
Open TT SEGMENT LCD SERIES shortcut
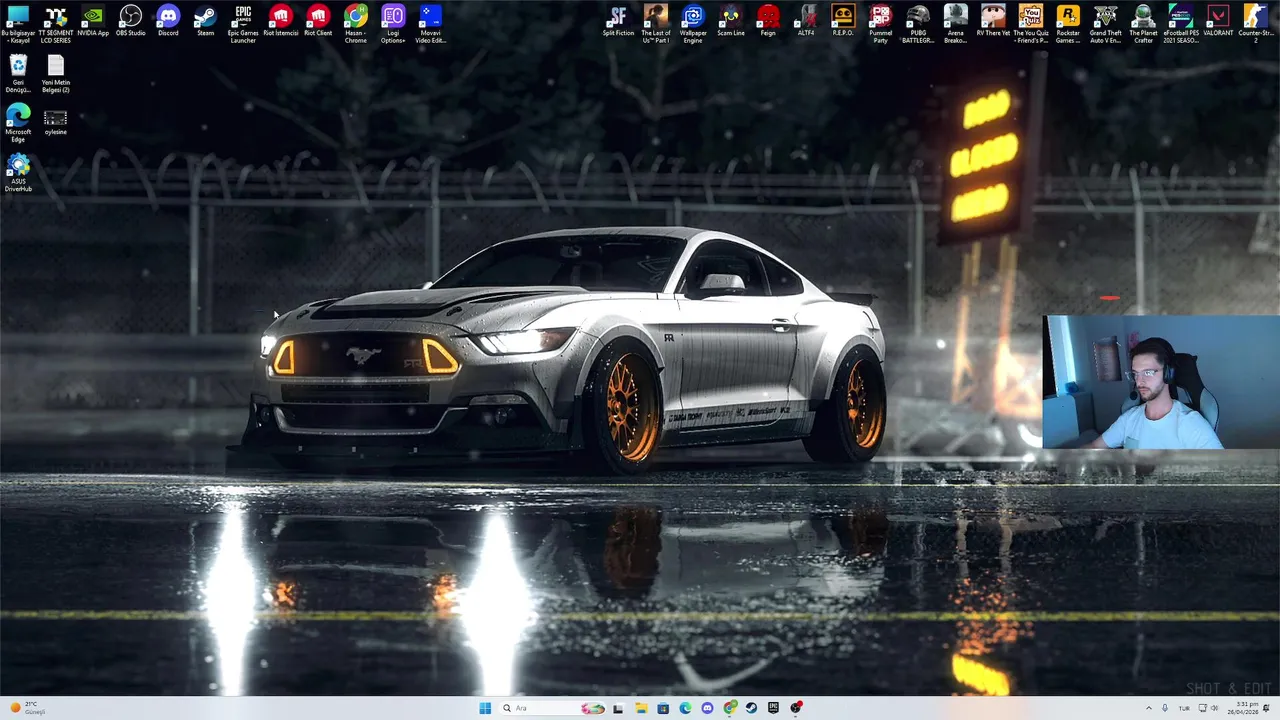tap(56, 23)
